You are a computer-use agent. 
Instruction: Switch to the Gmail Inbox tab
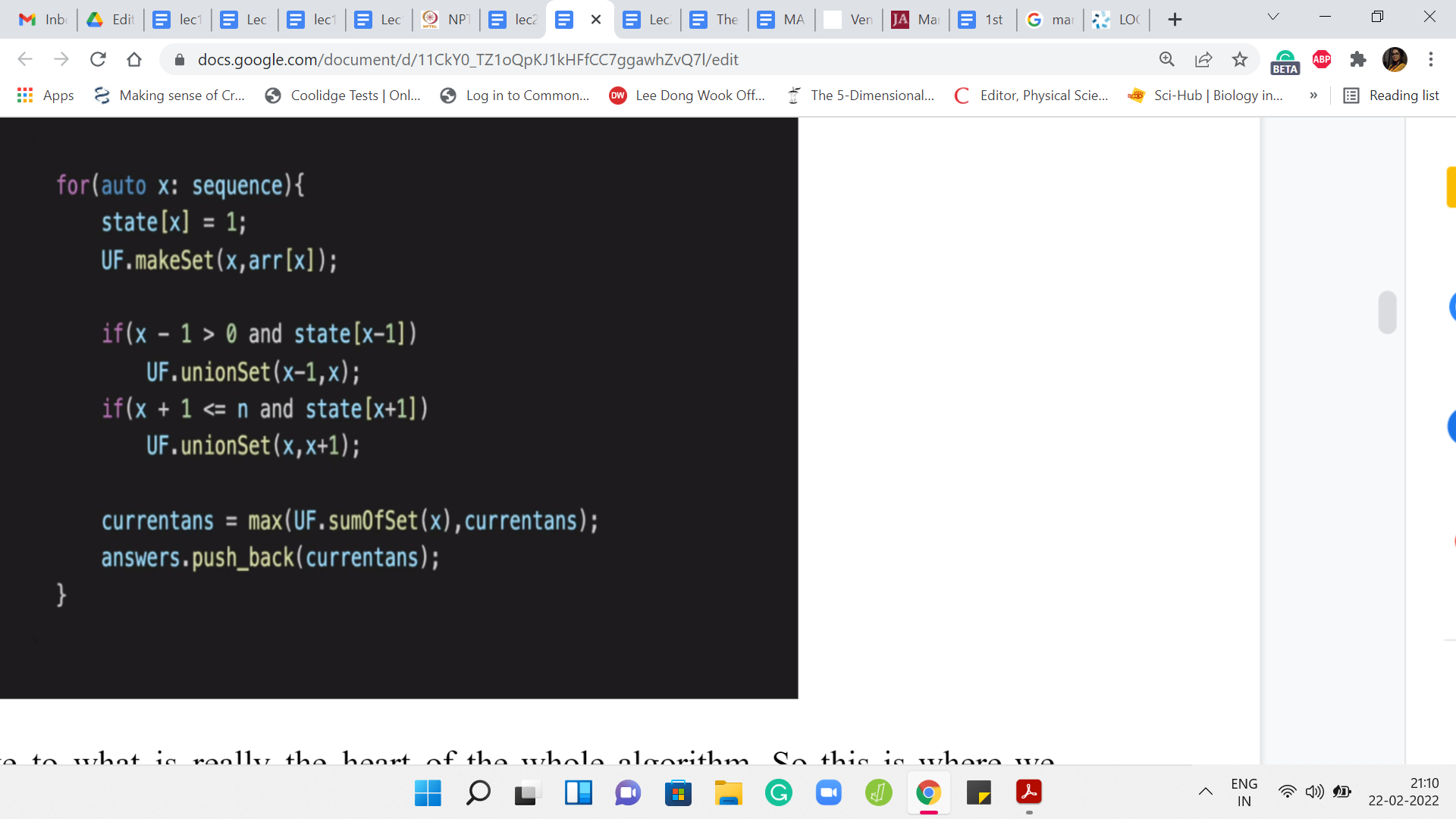(42, 20)
